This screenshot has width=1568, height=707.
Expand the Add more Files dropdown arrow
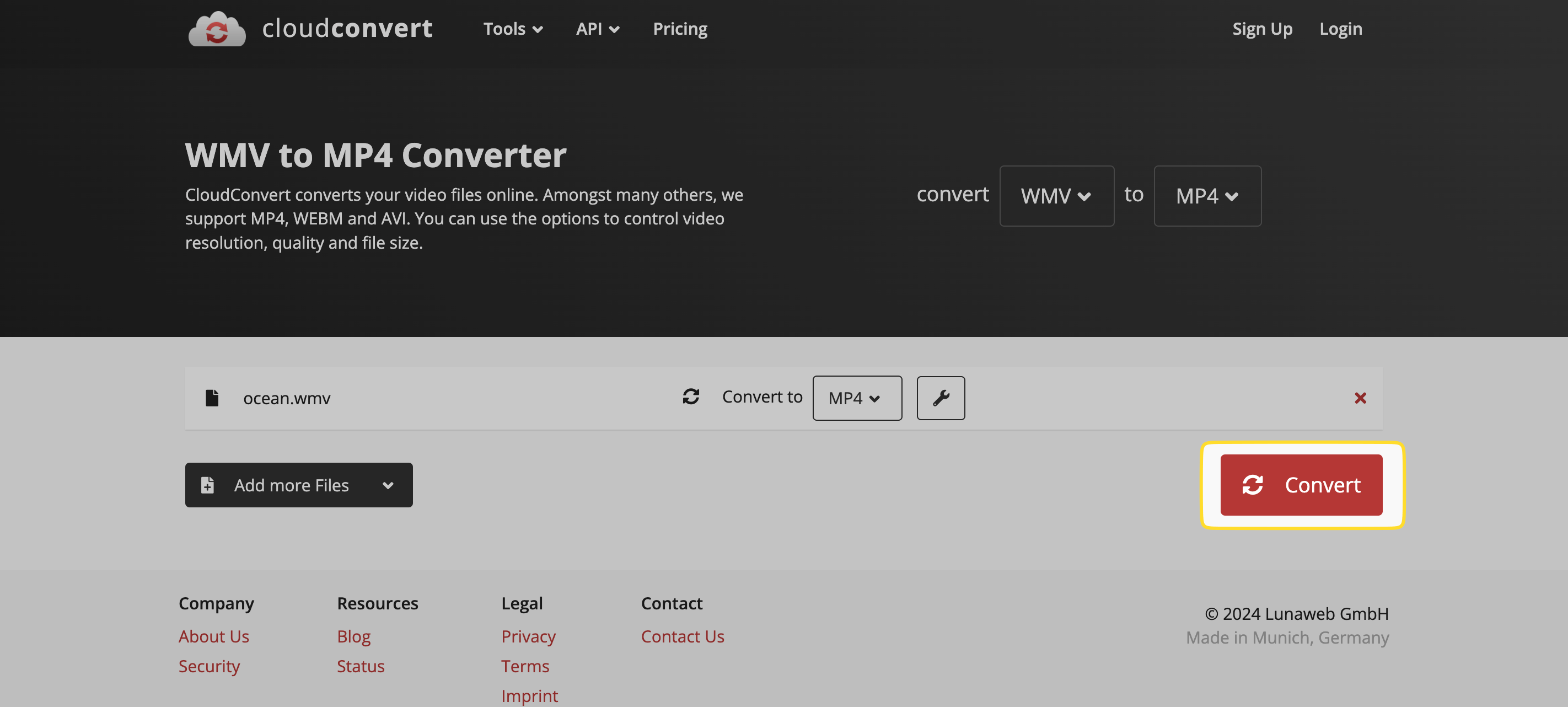pos(388,485)
